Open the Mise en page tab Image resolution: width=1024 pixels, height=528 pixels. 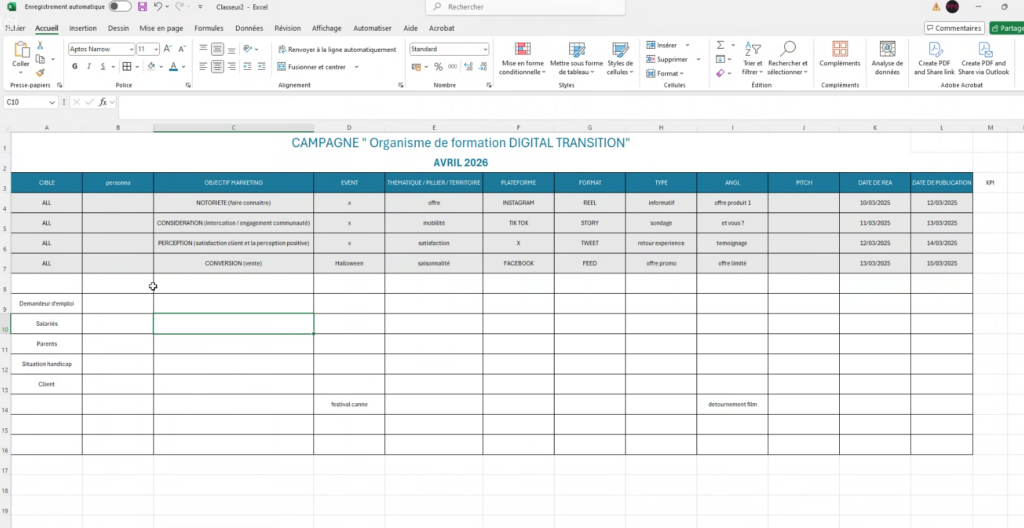pos(161,28)
